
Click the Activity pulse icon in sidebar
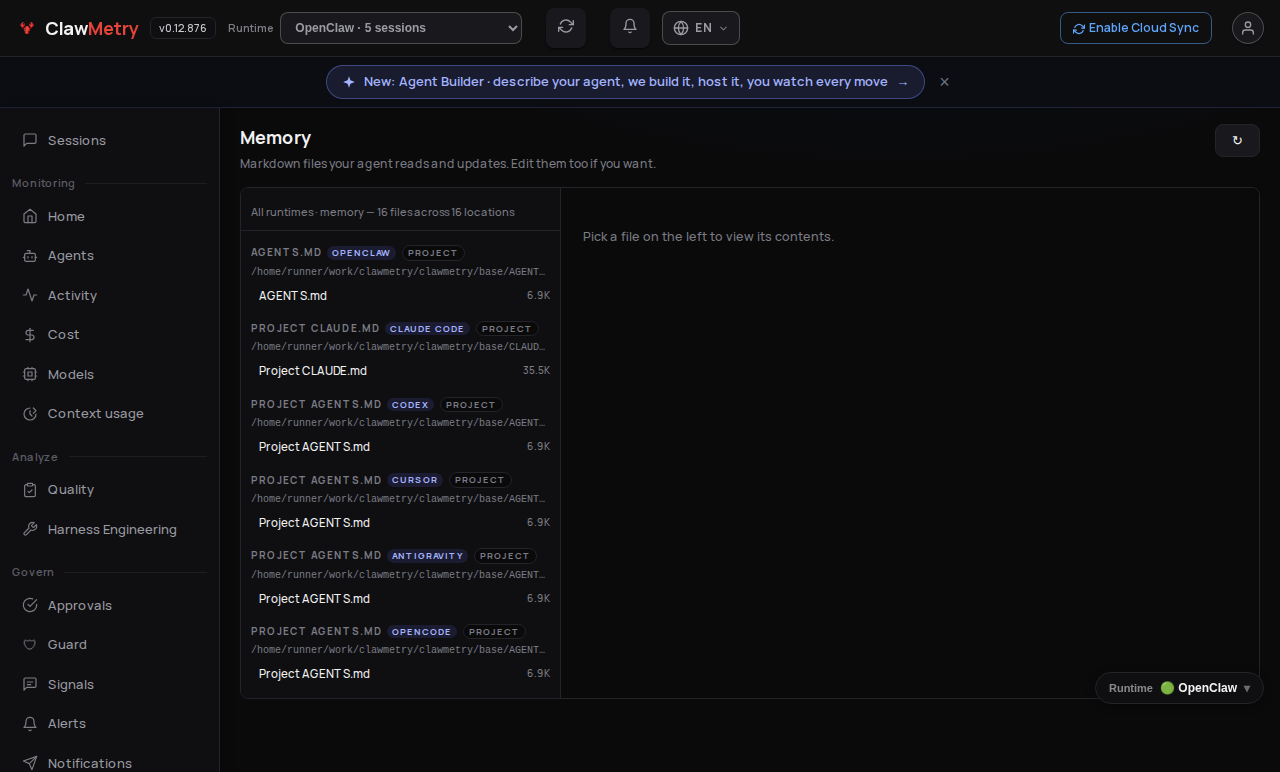pos(30,296)
